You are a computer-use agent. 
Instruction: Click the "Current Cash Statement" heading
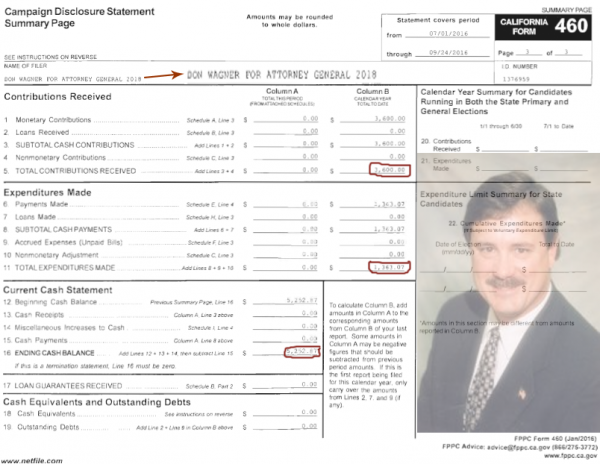tap(58, 290)
